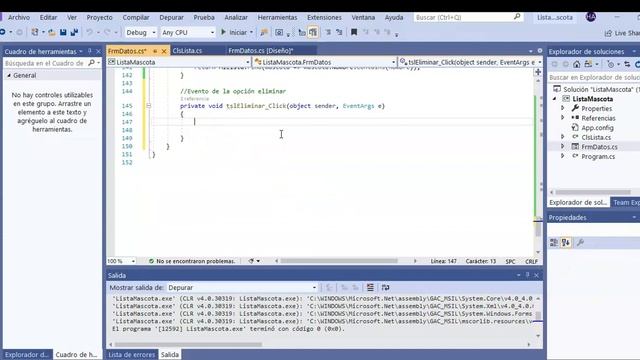This screenshot has height=360, width=640.
Task: Click the Sync with active document icon in Solution Explorer
Action: pos(627,64)
